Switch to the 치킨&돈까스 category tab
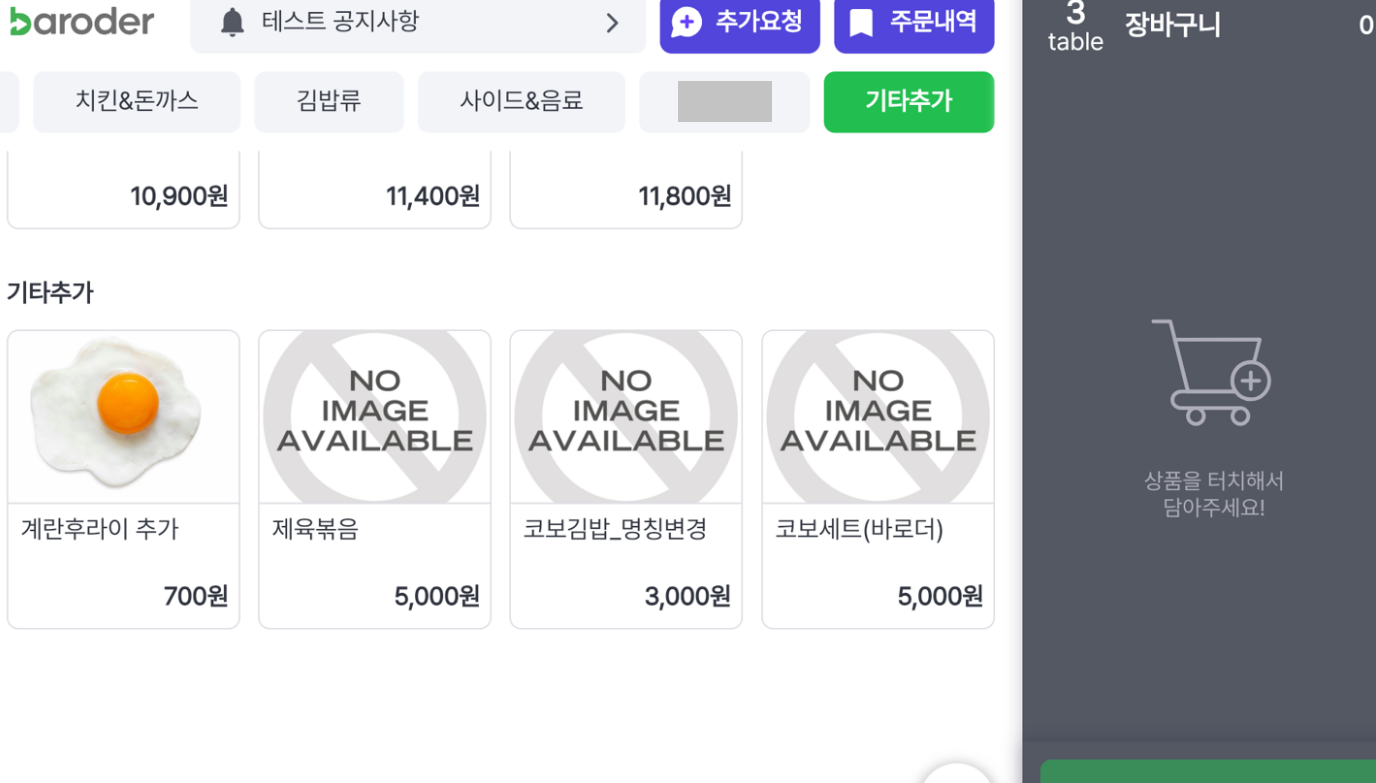1376x783 pixels. point(137,101)
